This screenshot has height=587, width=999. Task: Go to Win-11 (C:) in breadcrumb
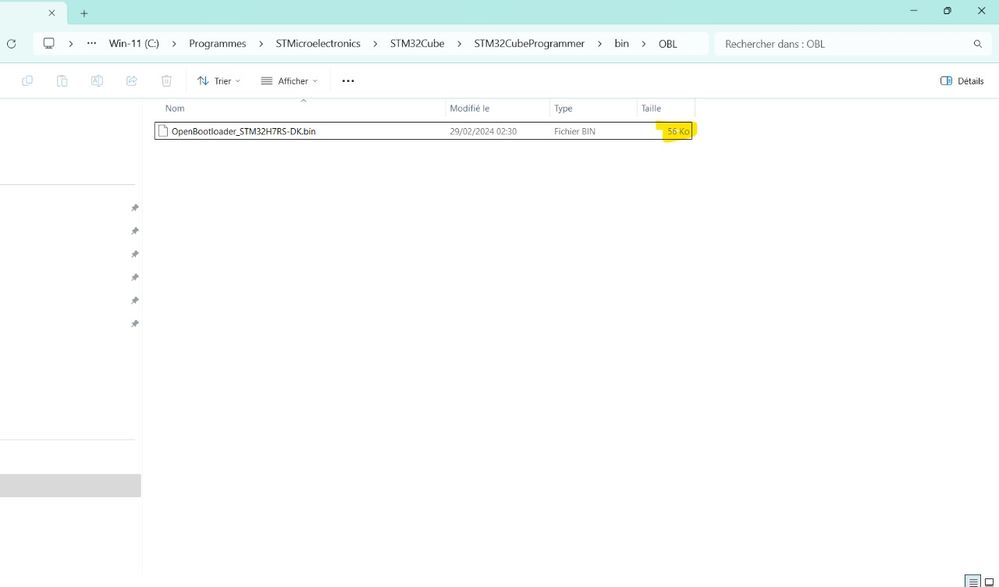pos(134,43)
